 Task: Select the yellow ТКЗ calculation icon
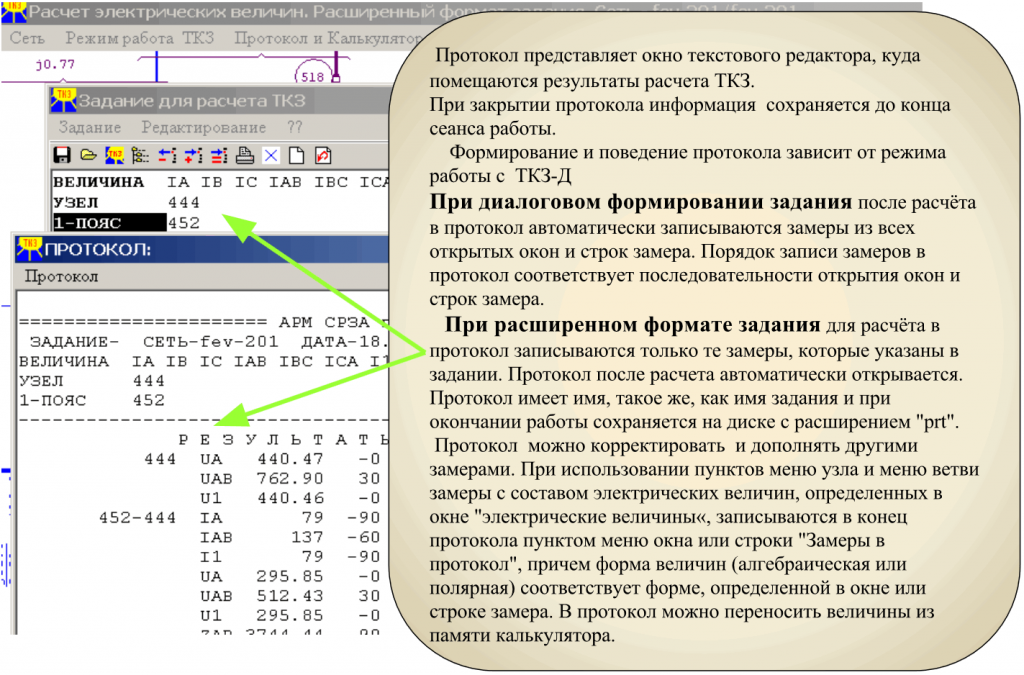115,156
